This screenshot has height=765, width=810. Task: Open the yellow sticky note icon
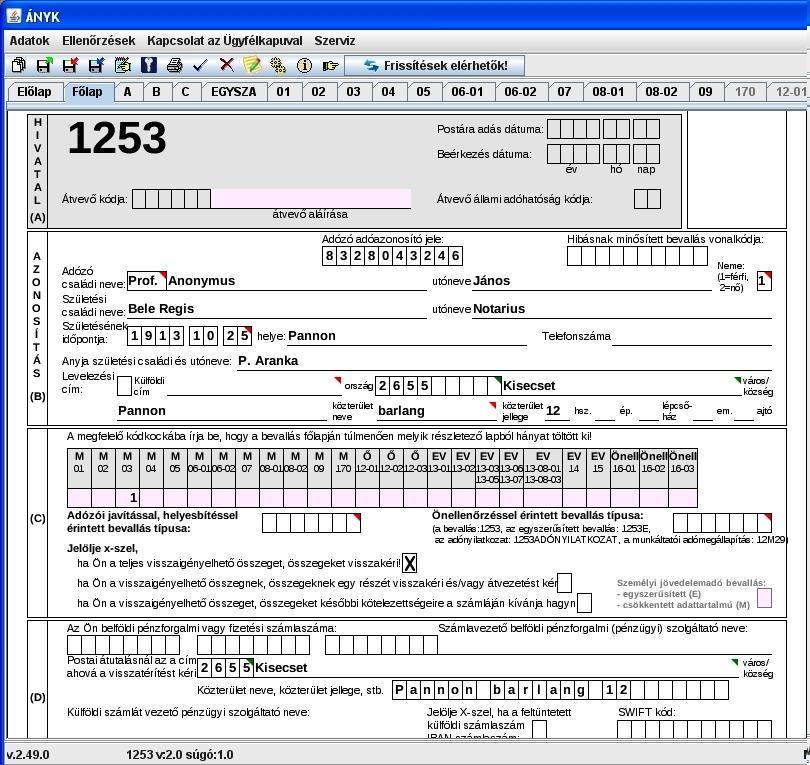(x=252, y=65)
